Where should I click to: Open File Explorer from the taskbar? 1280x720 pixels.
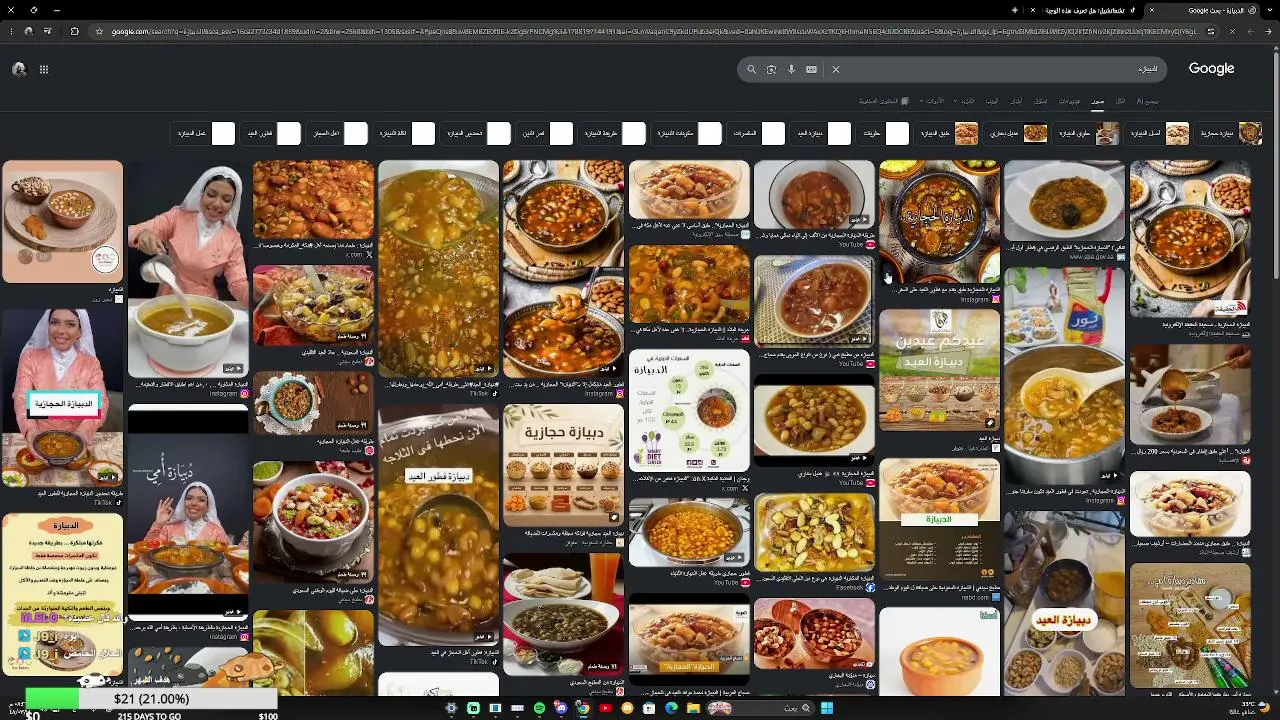click(x=693, y=708)
